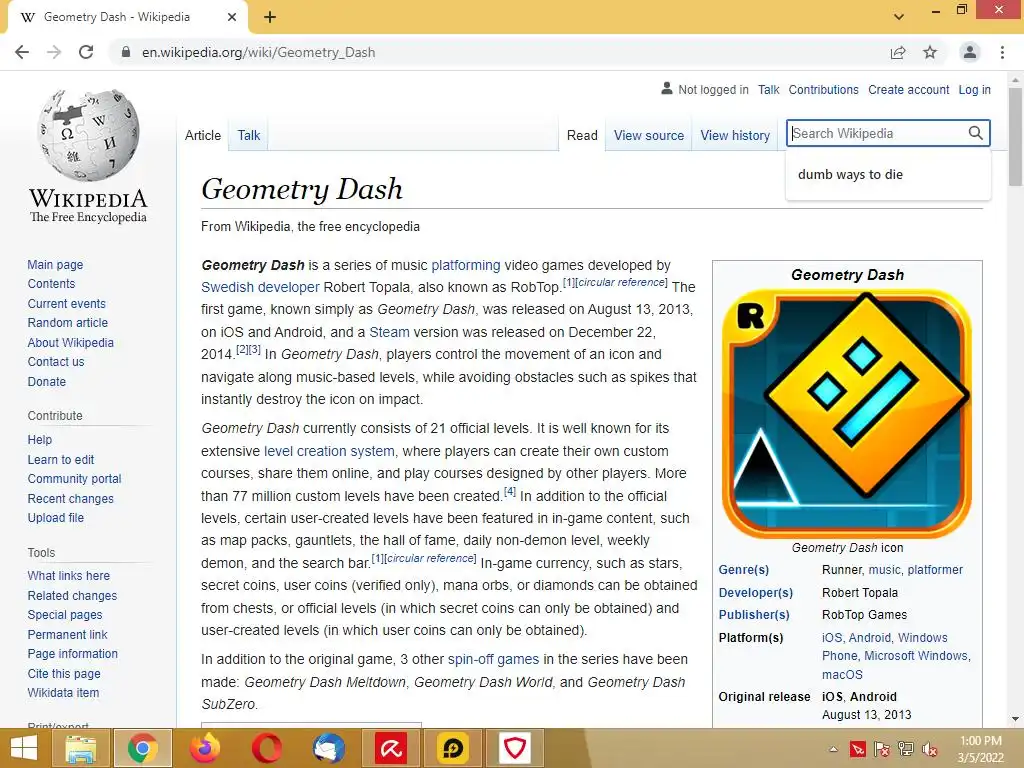The image size is (1024, 768).
Task: Open Upload file sidebar link
Action: pyautogui.click(x=56, y=517)
